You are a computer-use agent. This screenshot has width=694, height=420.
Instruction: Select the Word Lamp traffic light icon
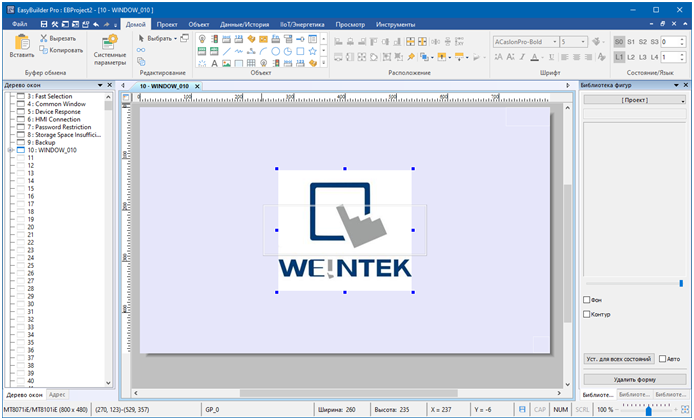point(214,39)
